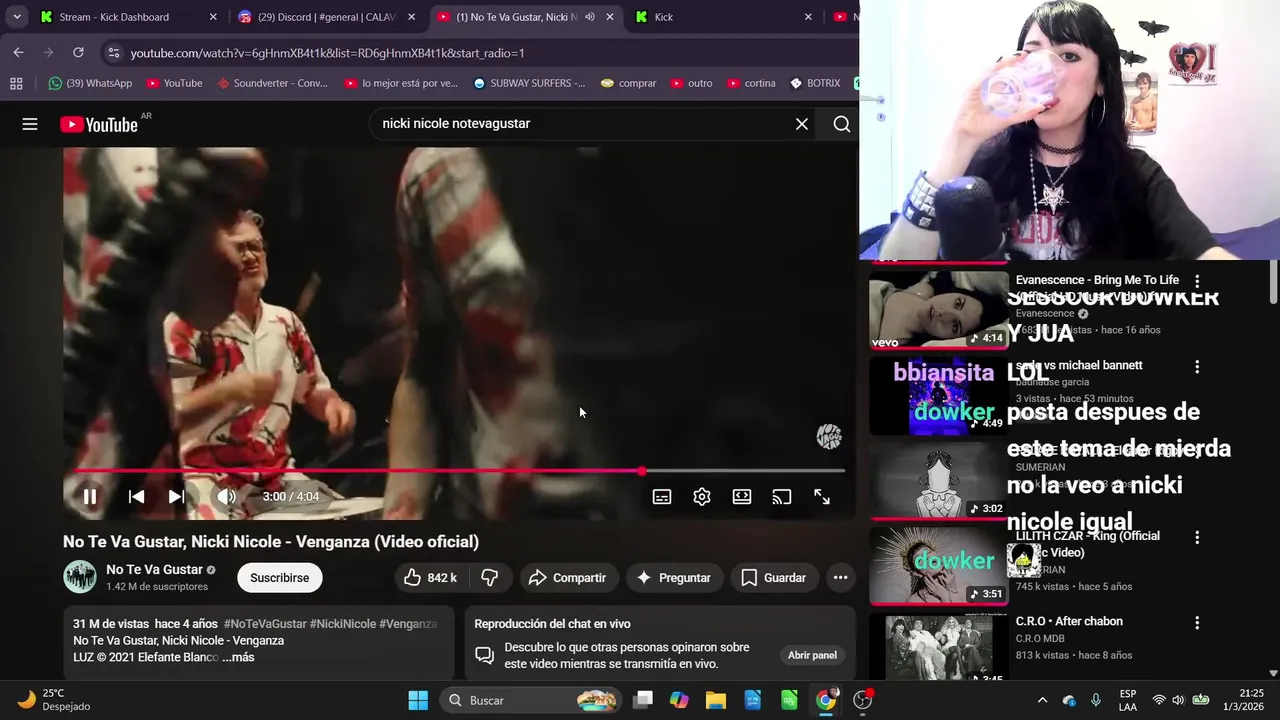Pause the video playback
Viewport: 1280px width, 720px height.
tap(90, 496)
